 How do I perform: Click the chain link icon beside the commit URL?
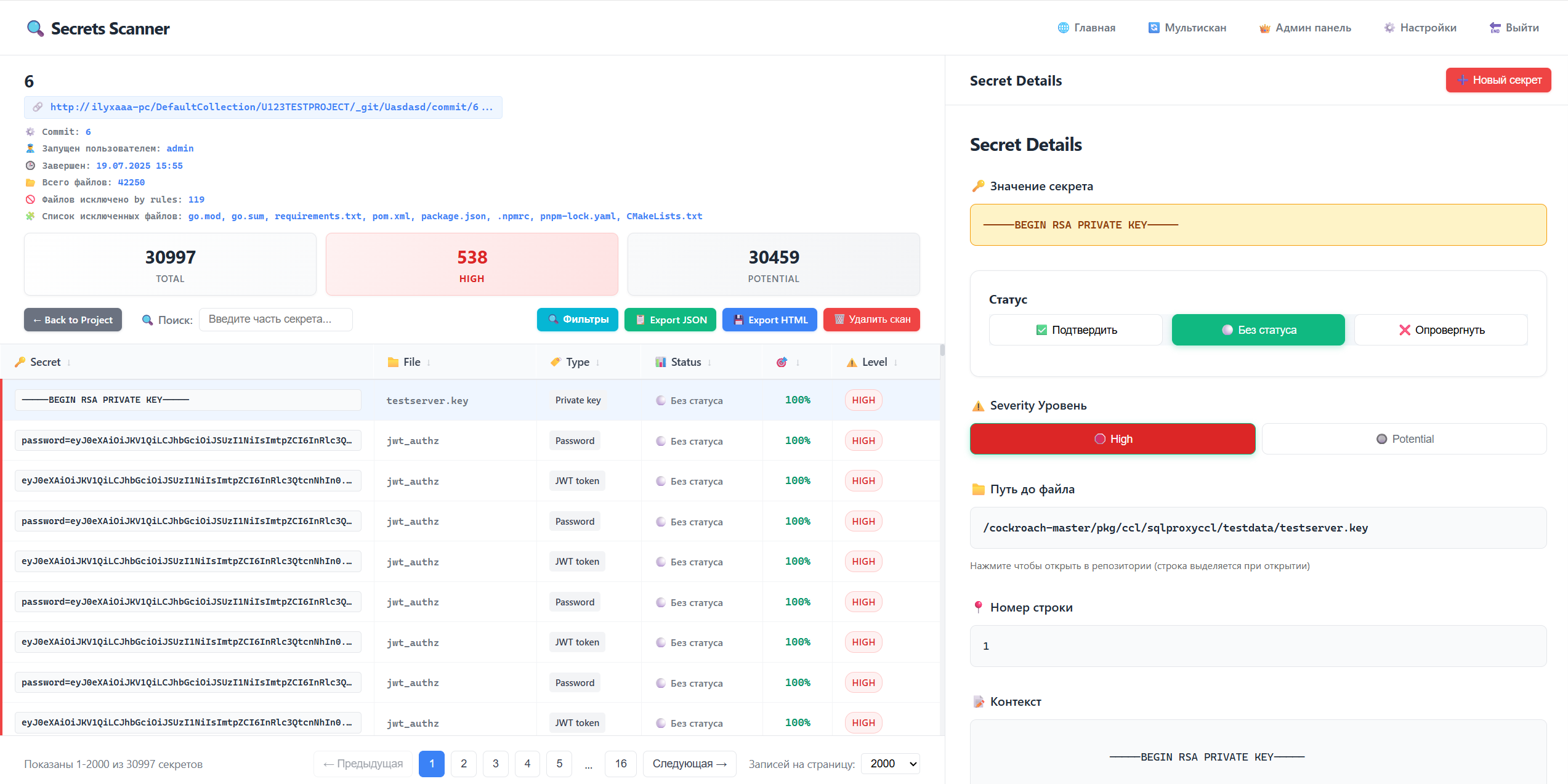click(x=38, y=107)
